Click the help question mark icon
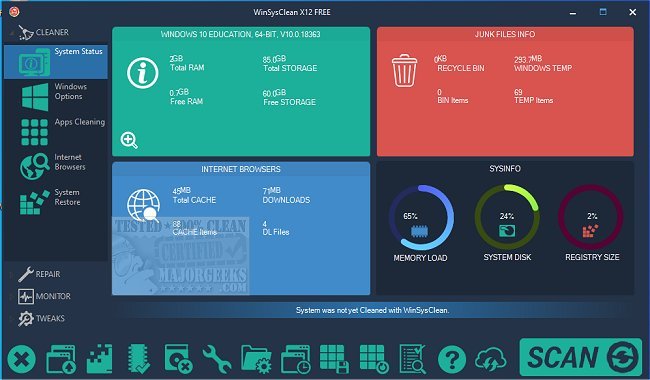This screenshot has height=380, width=650. [452, 359]
